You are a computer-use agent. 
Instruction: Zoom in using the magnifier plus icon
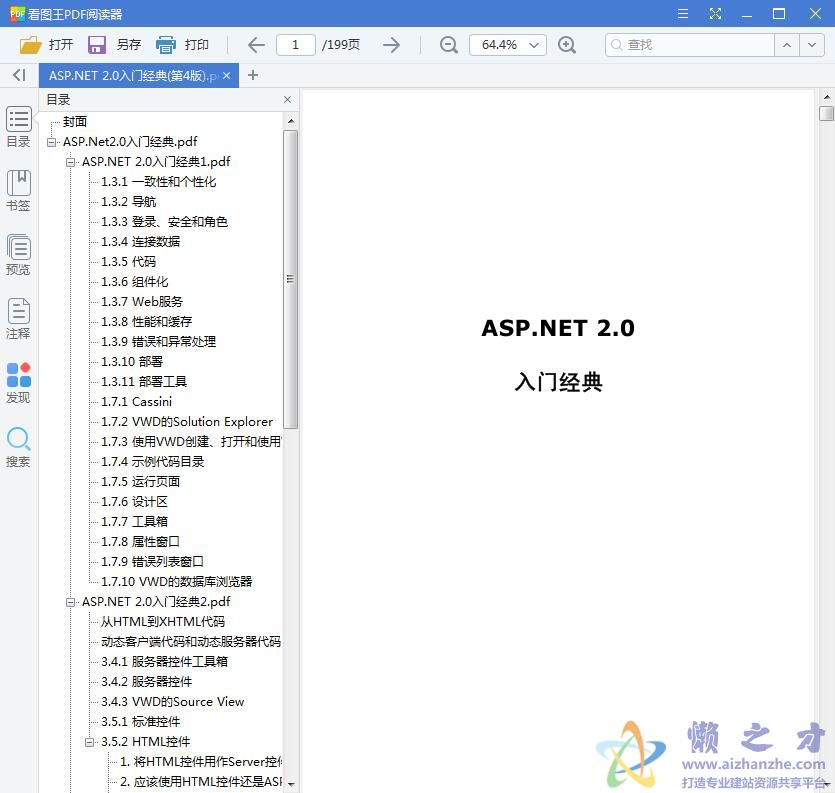[568, 45]
